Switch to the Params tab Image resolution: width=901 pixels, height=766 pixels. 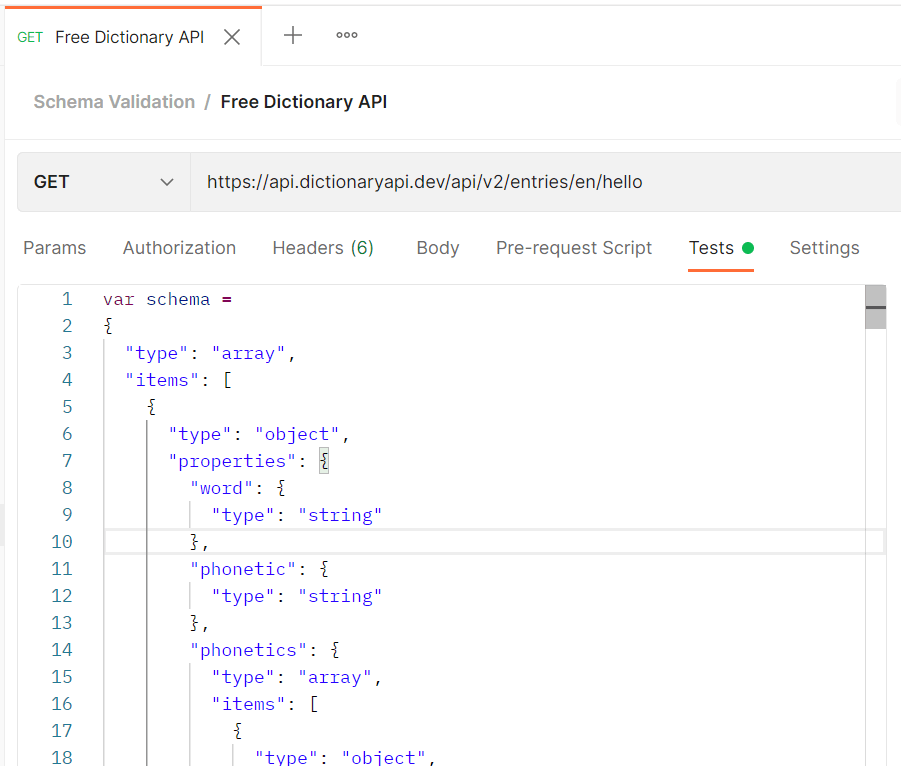tap(55, 248)
